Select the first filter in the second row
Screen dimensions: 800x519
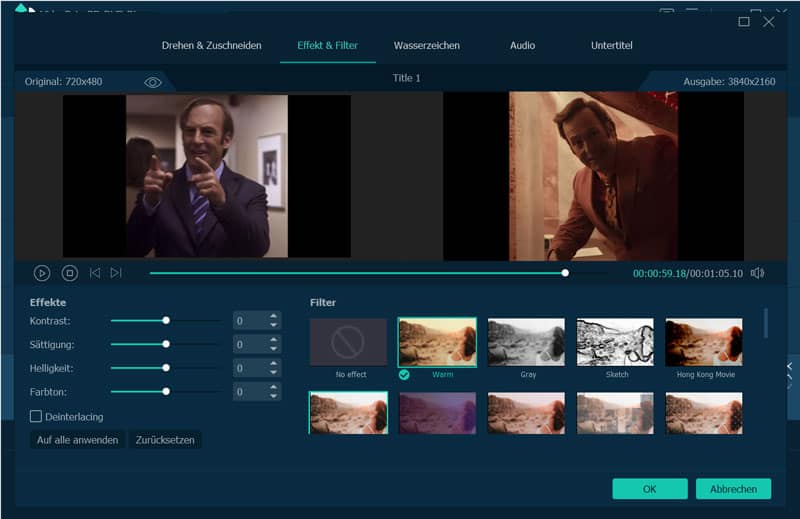pyautogui.click(x=348, y=413)
